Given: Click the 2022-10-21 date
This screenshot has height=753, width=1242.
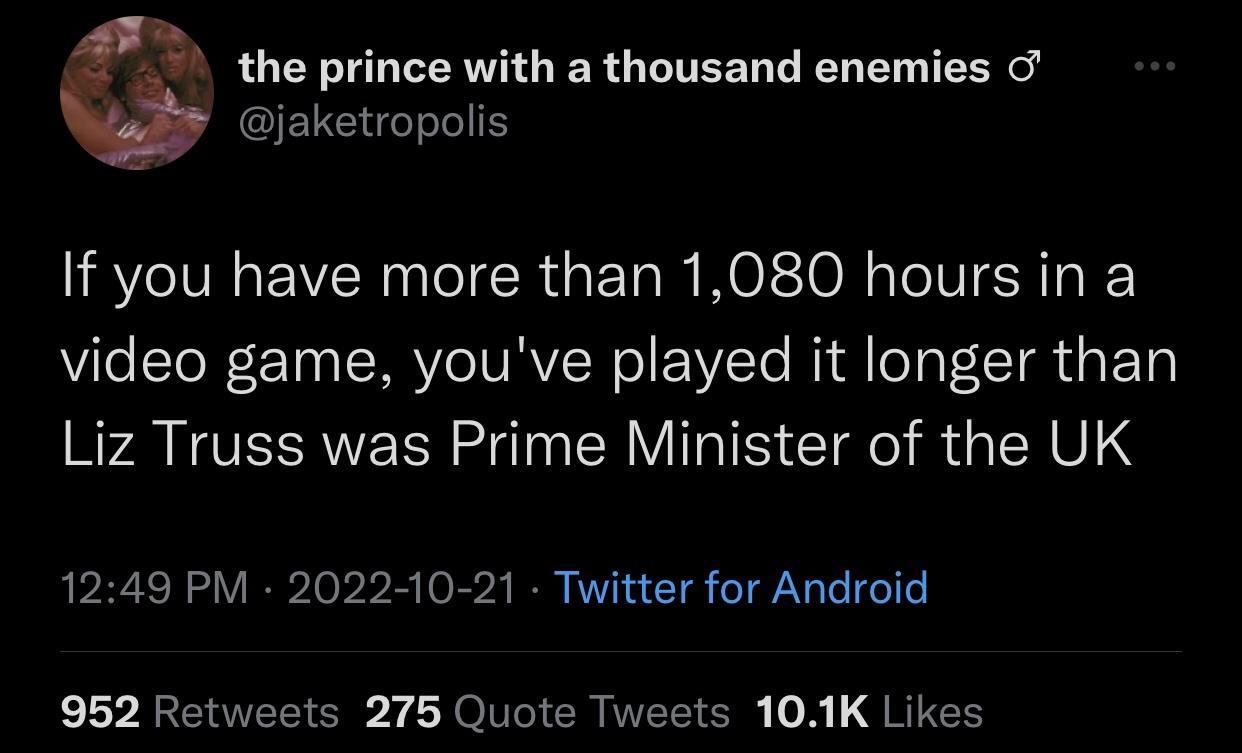Looking at the screenshot, I should tap(401, 587).
